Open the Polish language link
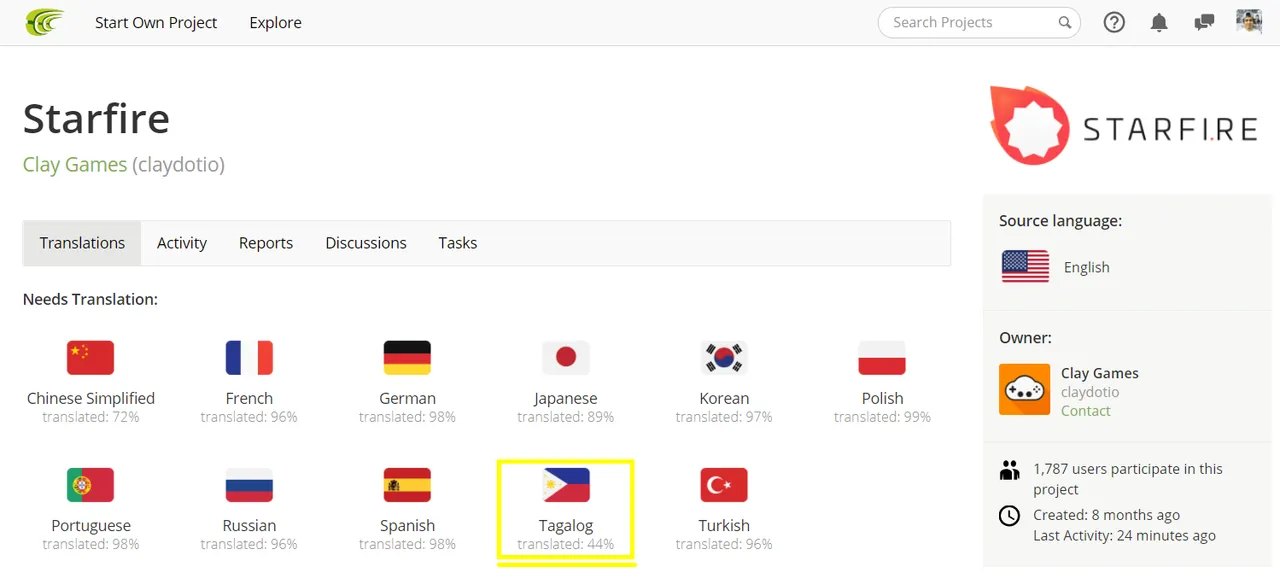Viewport: 1280px width, 584px height. 882,398
